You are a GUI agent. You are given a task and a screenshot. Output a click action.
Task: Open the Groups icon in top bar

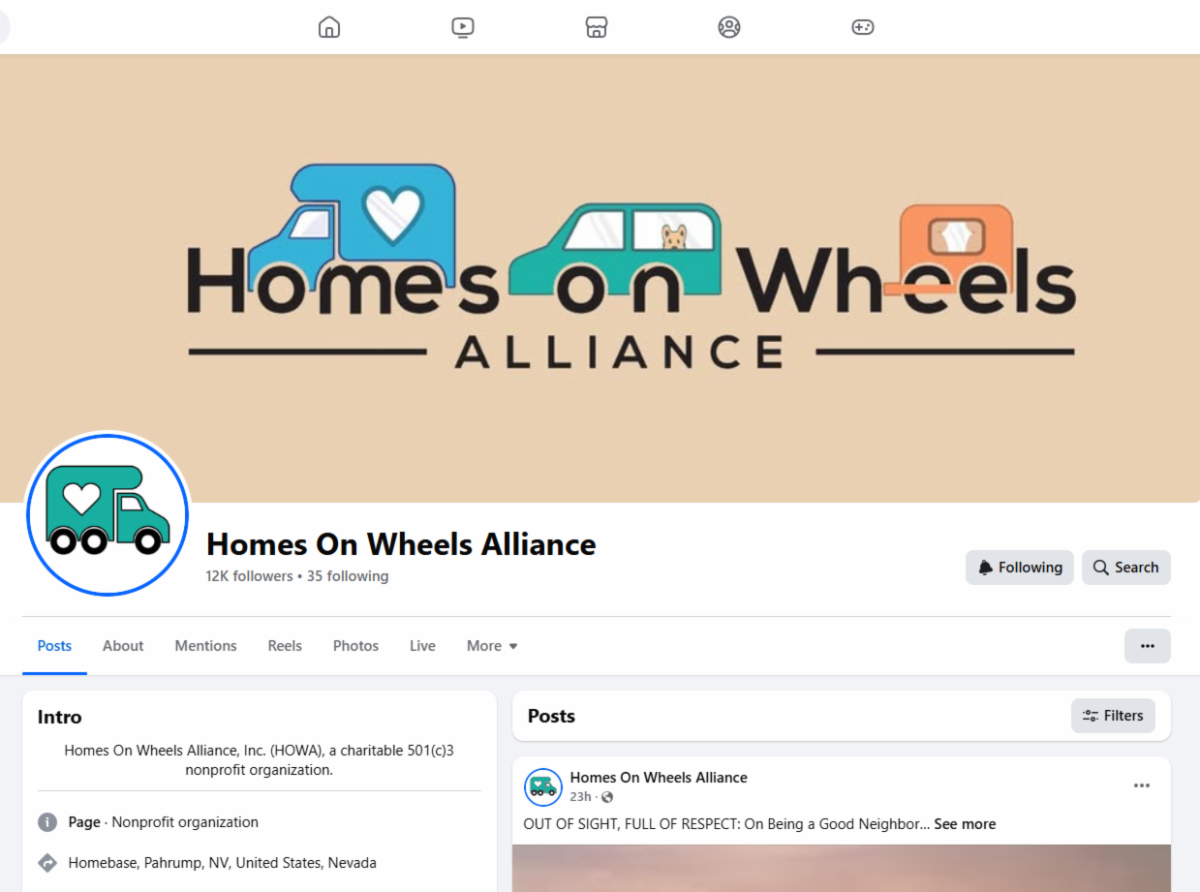tap(729, 27)
